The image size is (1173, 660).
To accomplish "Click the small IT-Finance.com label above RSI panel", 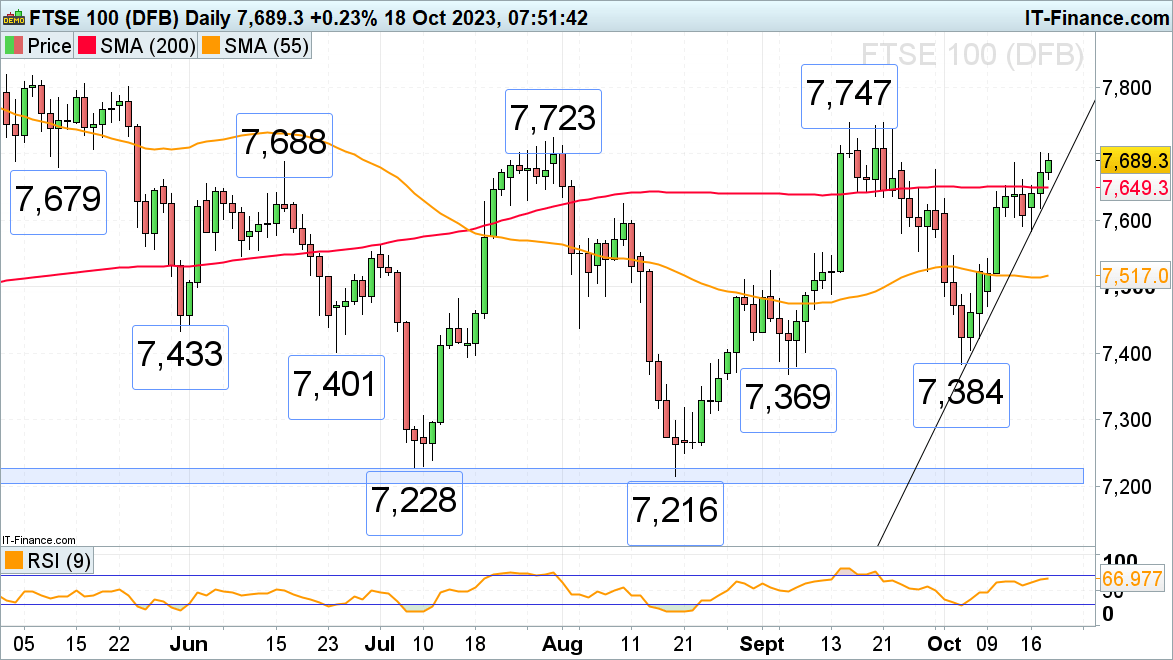I will pyautogui.click(x=39, y=540).
